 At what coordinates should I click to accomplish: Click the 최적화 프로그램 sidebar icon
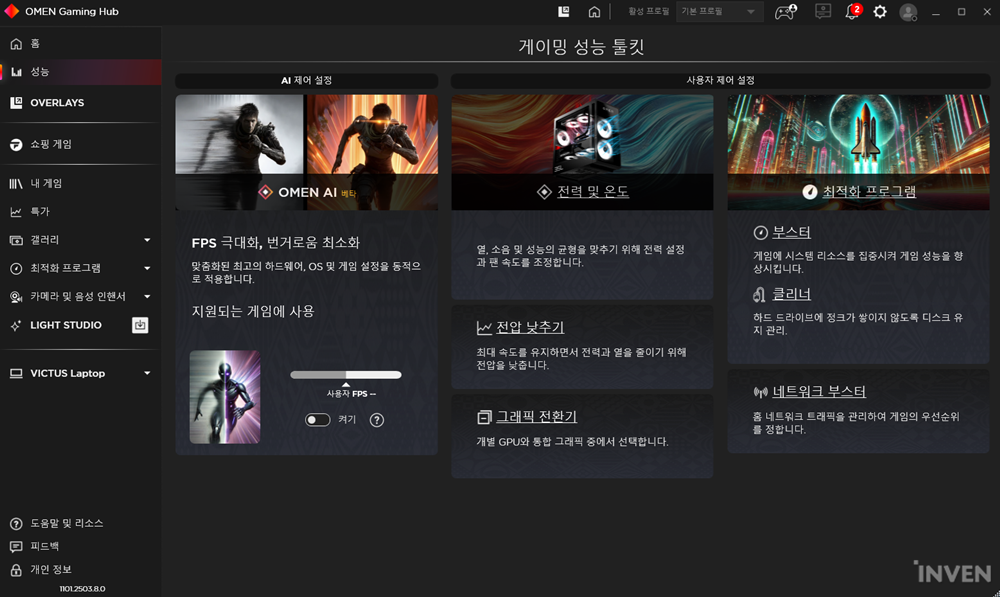(16, 269)
